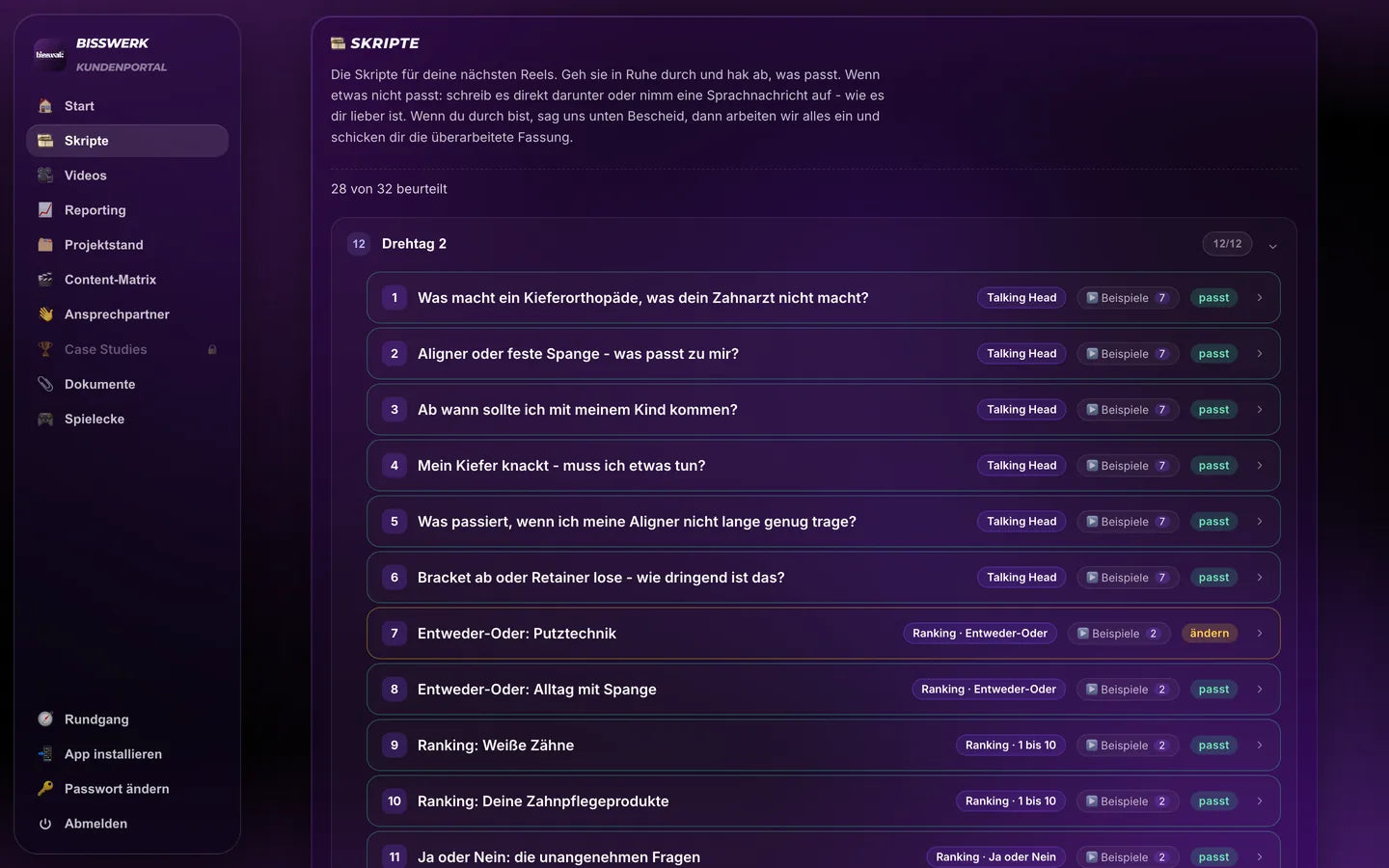The height and width of the screenshot is (868, 1389).
Task: Click Beispiele 7 on Ab wann sollte row
Action: pos(1128,410)
